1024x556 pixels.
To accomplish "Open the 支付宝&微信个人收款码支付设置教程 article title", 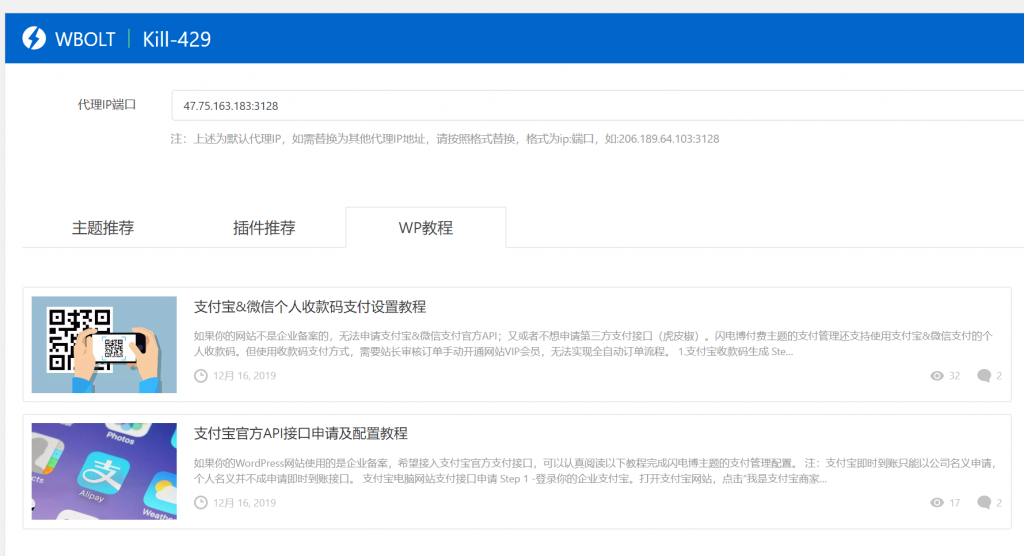I will click(x=310, y=307).
